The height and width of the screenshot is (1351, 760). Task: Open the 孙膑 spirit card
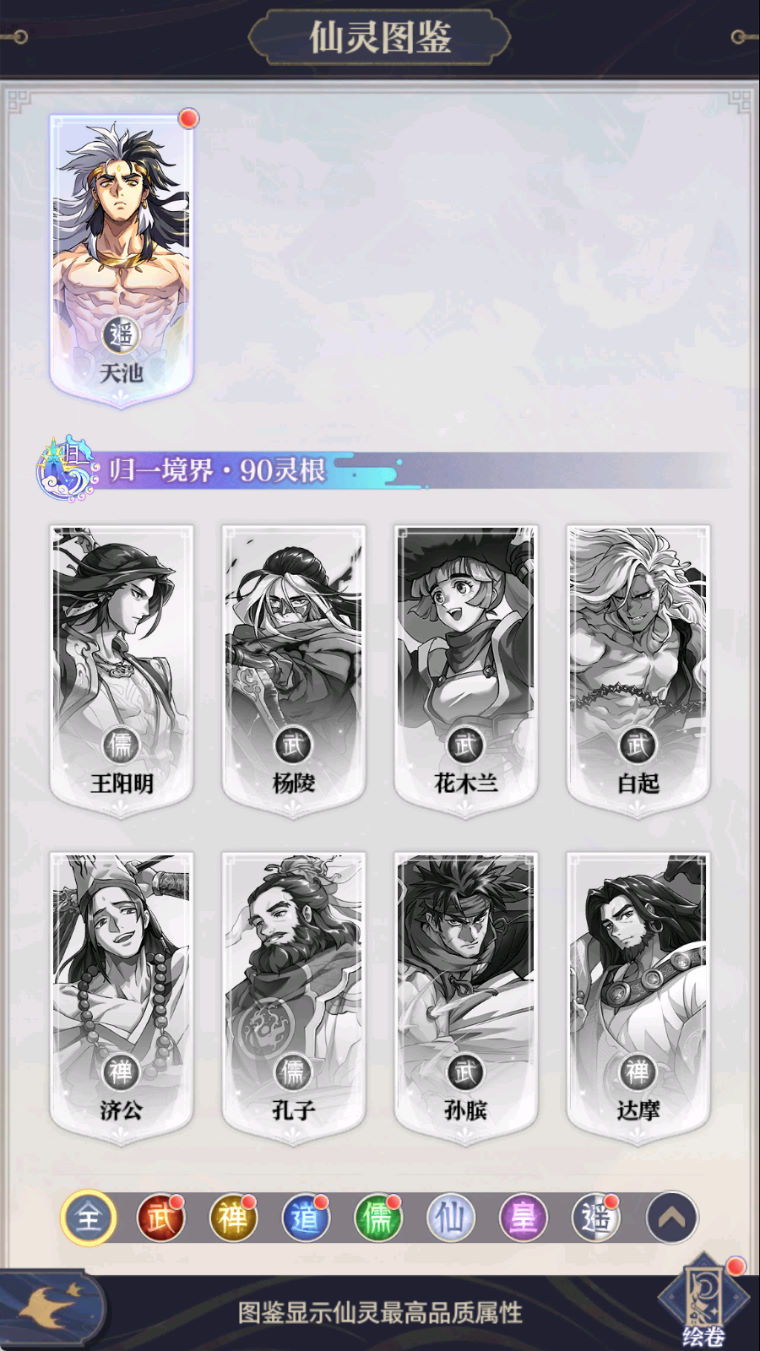coord(466,998)
